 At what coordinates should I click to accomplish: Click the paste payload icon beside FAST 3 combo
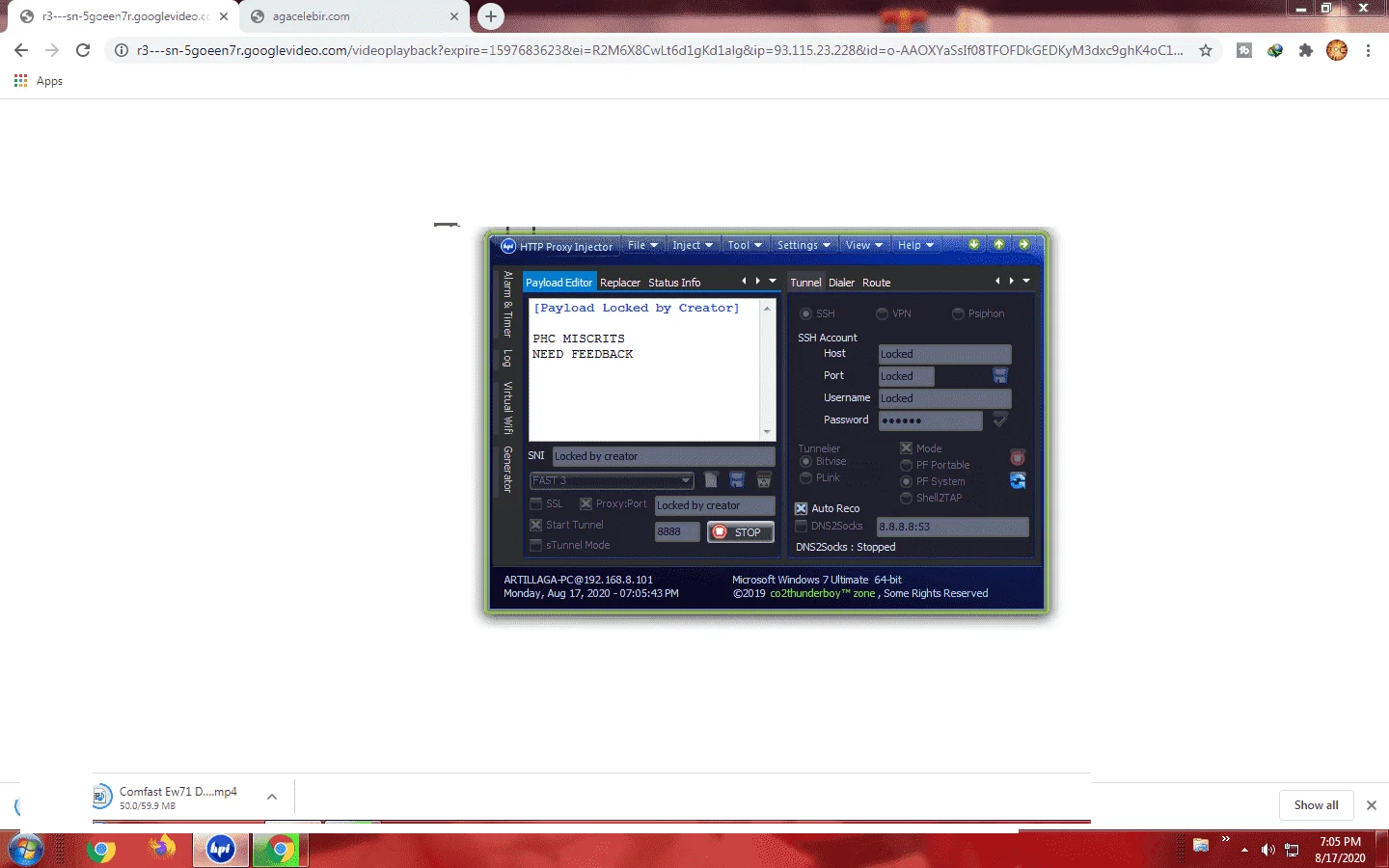point(711,480)
